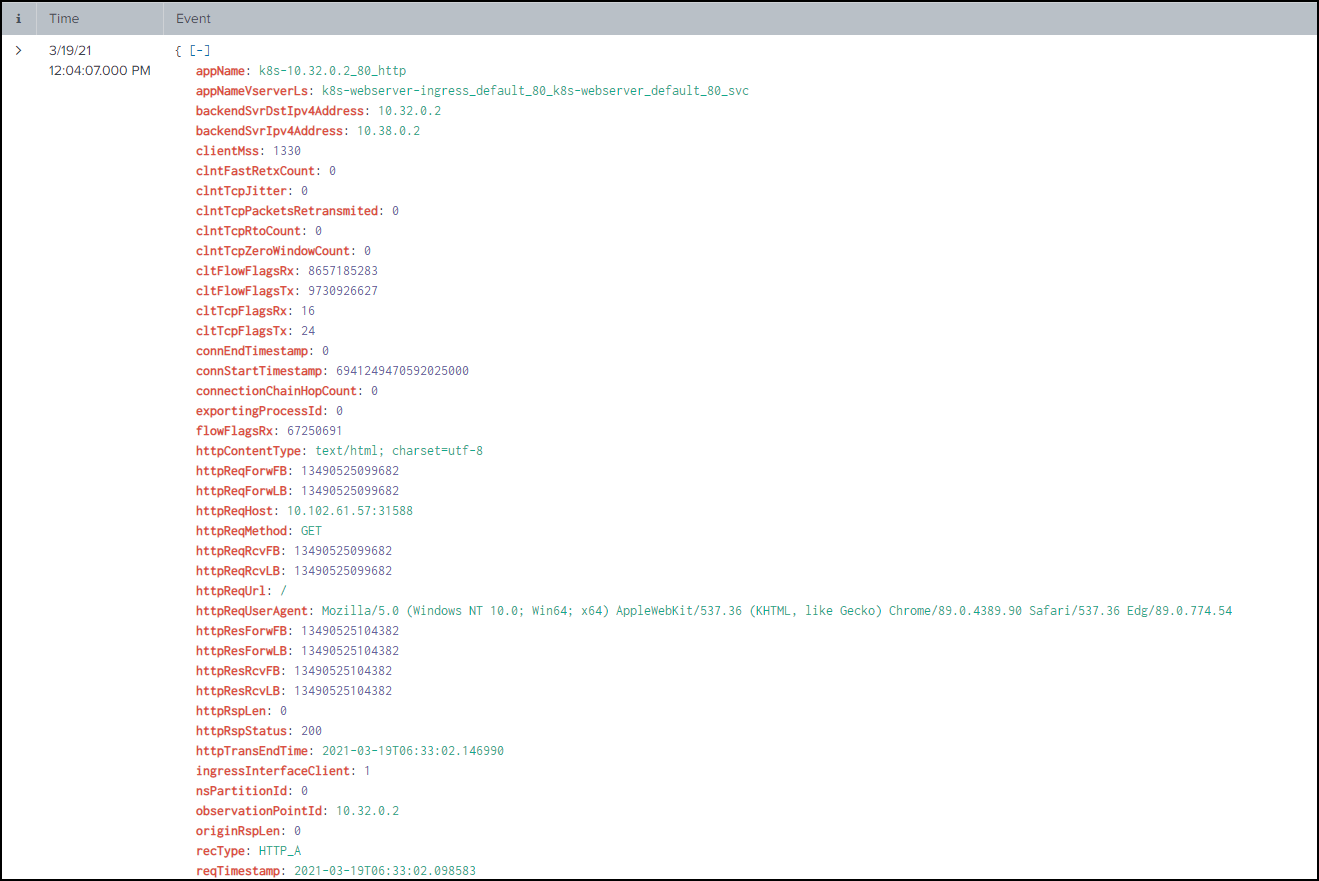
Task: Select the httpReqForwFB field name
Action: (x=241, y=471)
